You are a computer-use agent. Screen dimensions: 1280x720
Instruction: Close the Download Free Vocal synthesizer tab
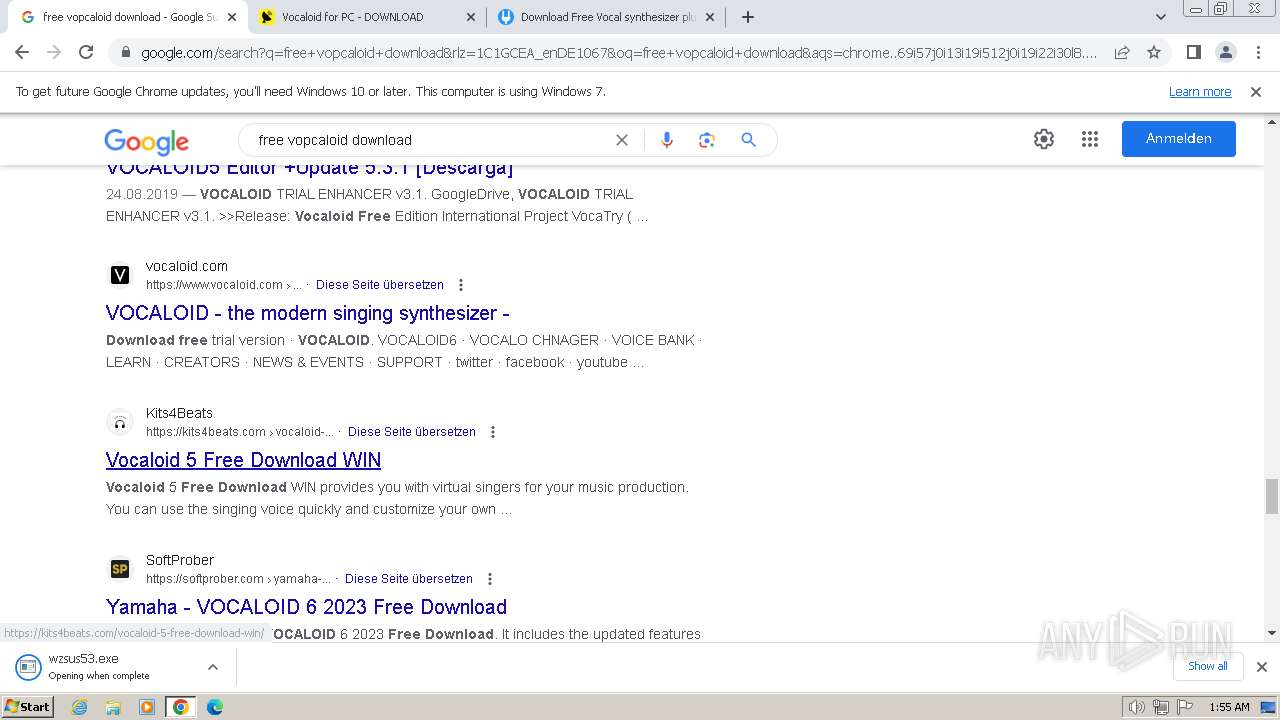pyautogui.click(x=710, y=17)
